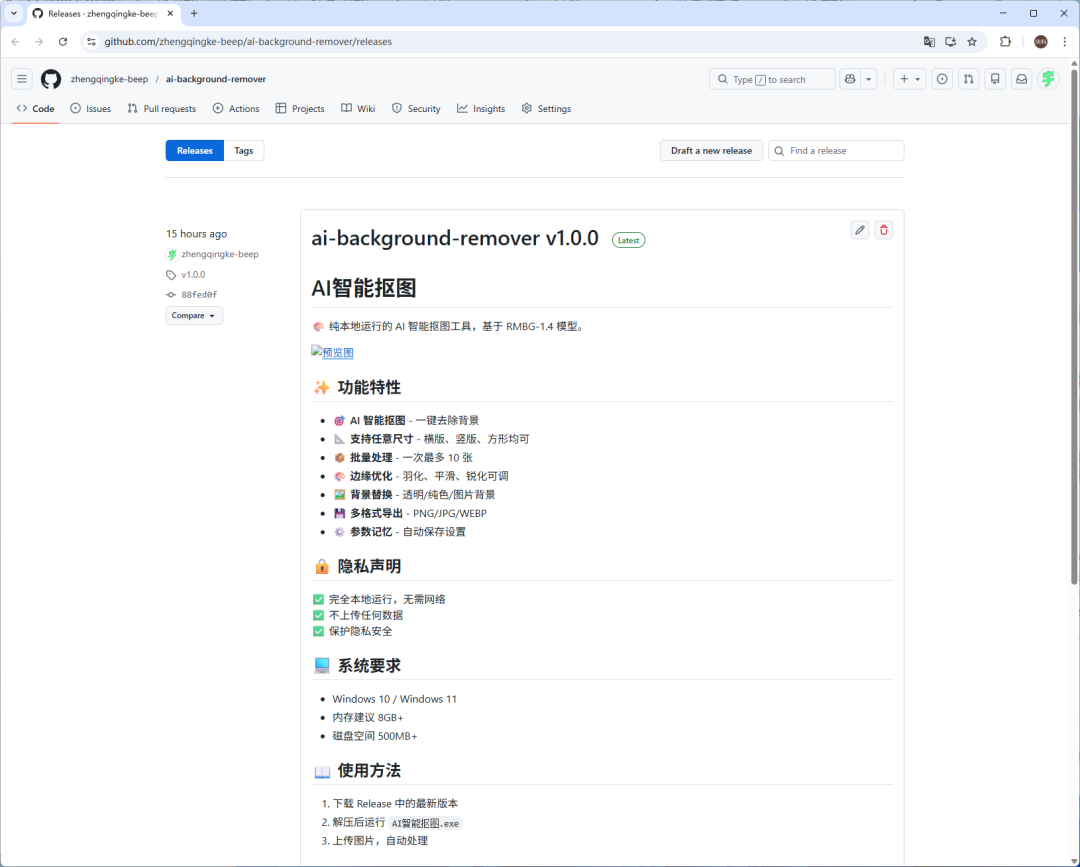Close the Releases browser tab

[x=170, y=13]
